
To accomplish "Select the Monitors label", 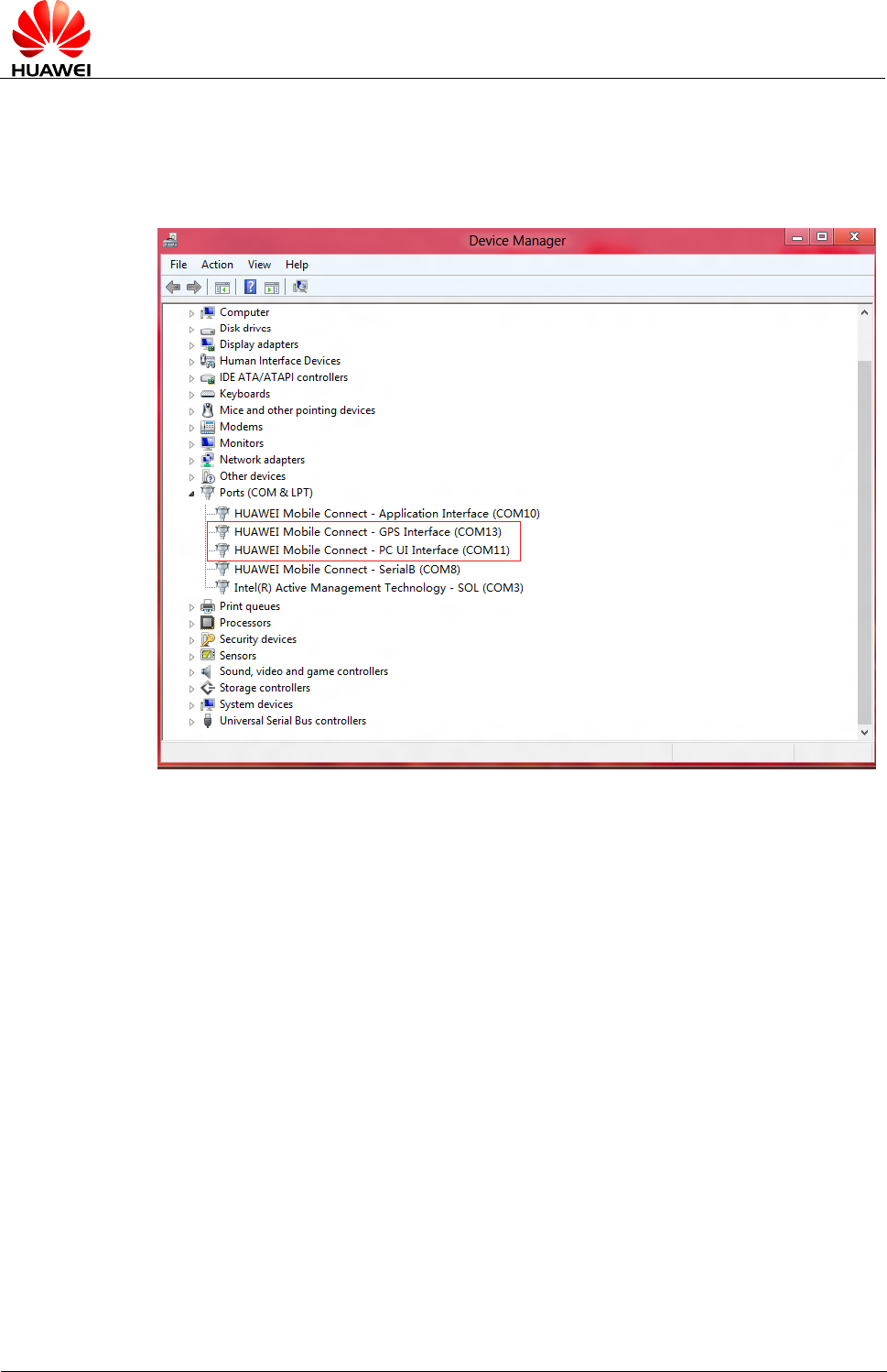I will pyautogui.click(x=242, y=443).
